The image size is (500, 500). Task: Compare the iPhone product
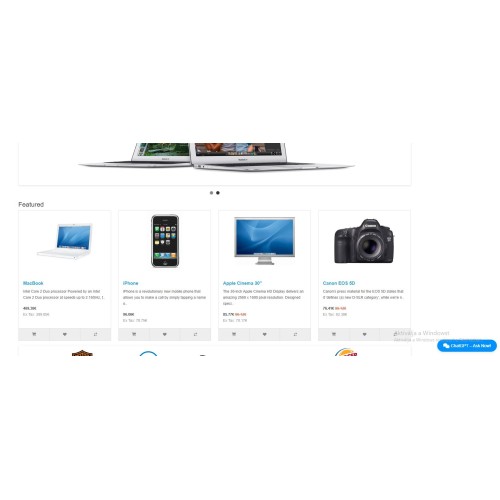195,334
